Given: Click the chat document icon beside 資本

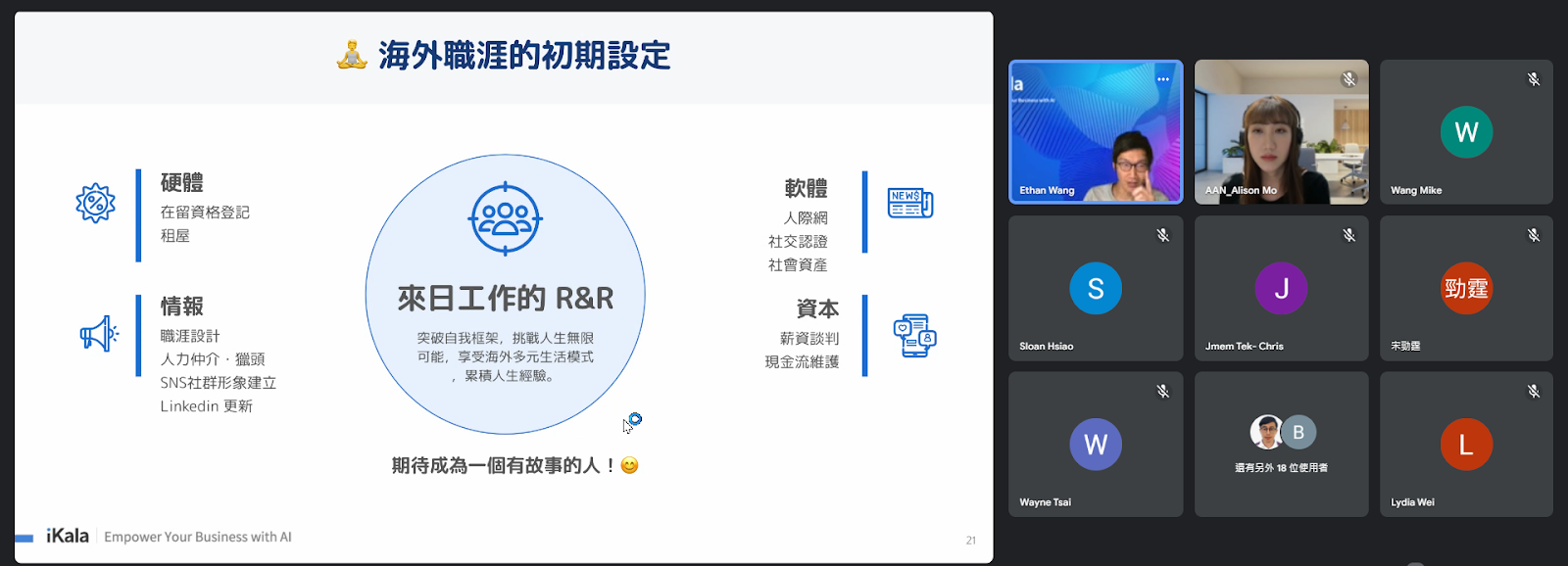Looking at the screenshot, I should coord(913,336).
